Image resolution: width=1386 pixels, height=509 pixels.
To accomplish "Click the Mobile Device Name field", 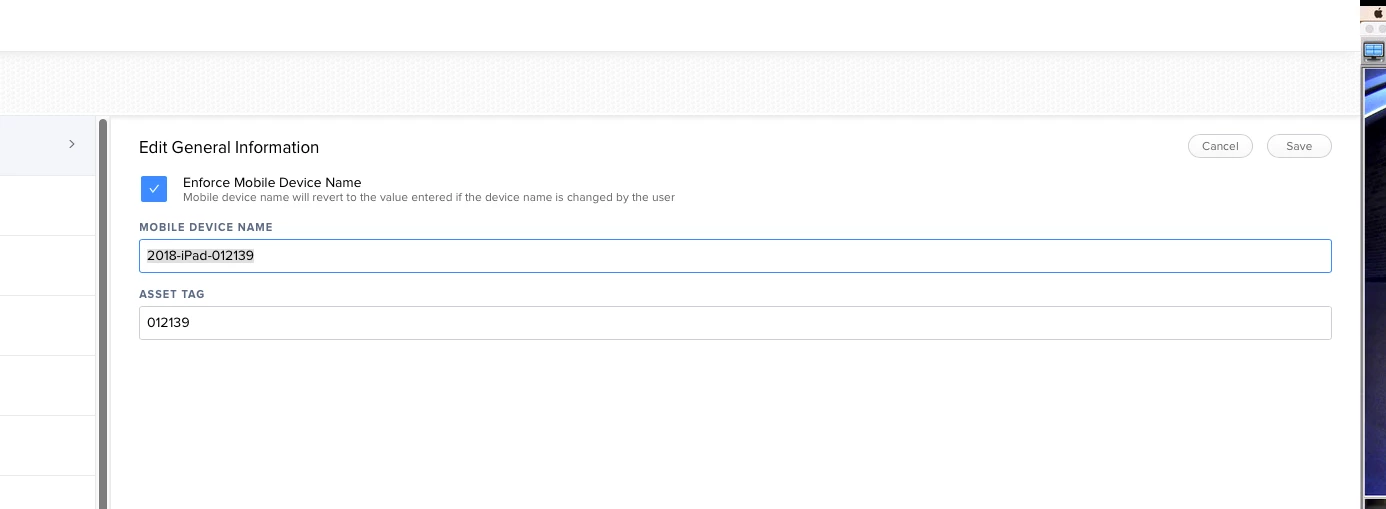I will (x=735, y=256).
